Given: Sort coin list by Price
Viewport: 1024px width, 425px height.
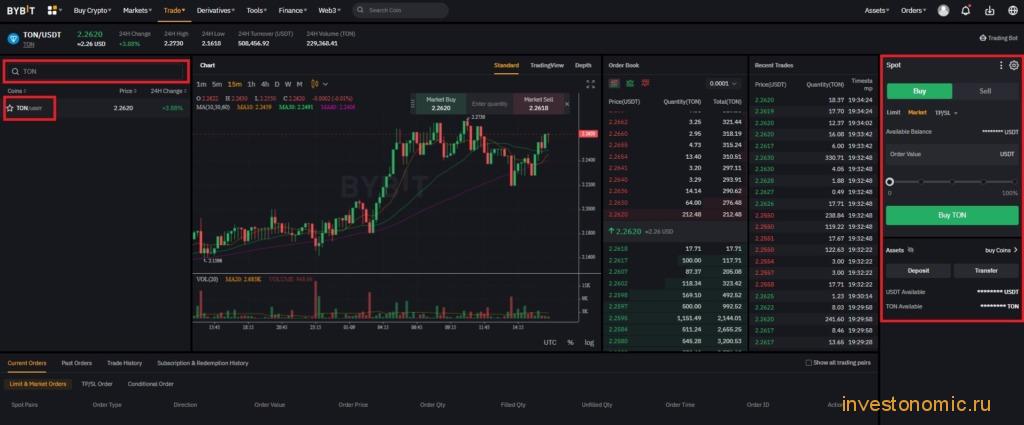Looking at the screenshot, I should point(128,91).
